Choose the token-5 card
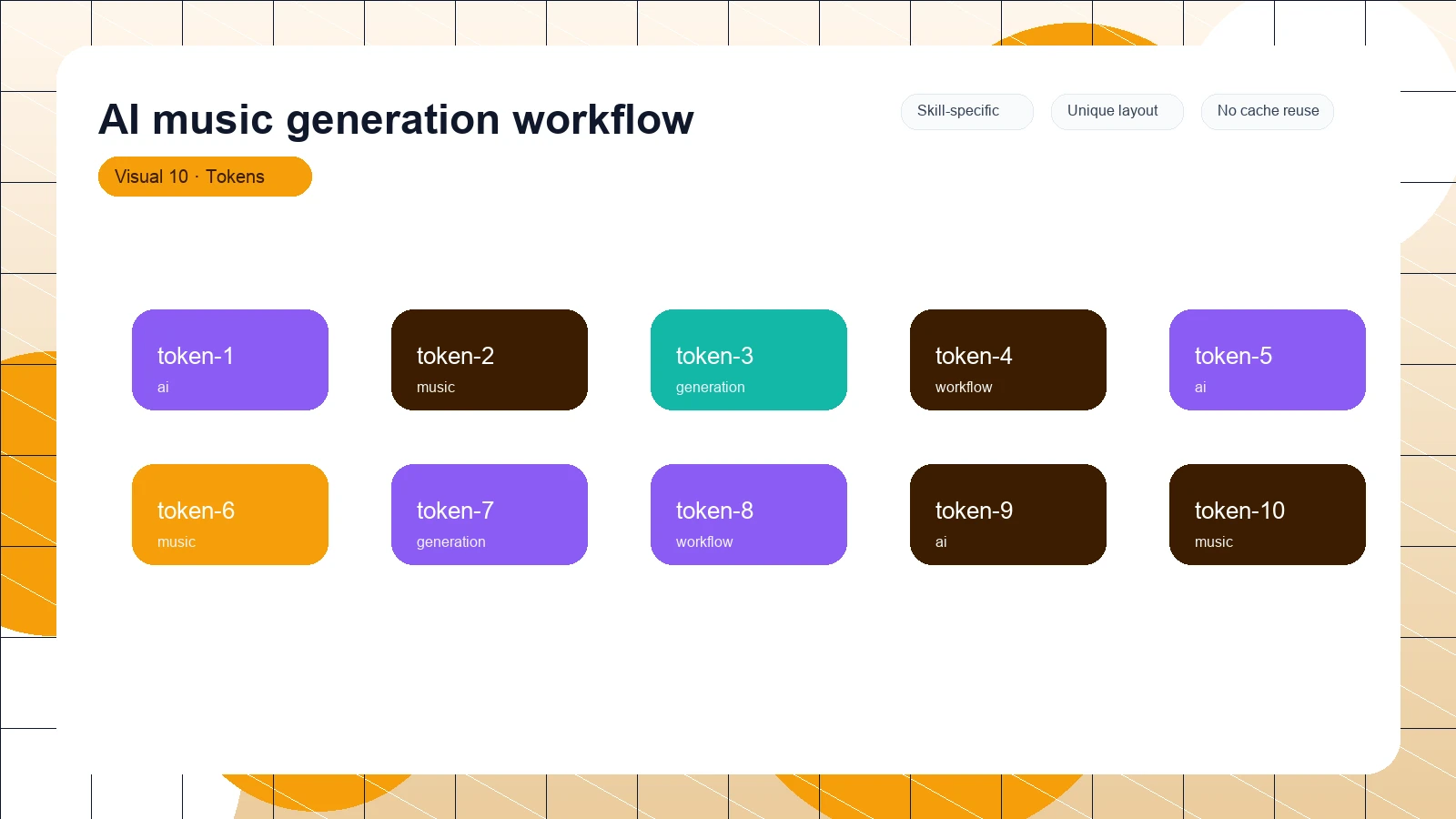1456x819 pixels. (1268, 359)
